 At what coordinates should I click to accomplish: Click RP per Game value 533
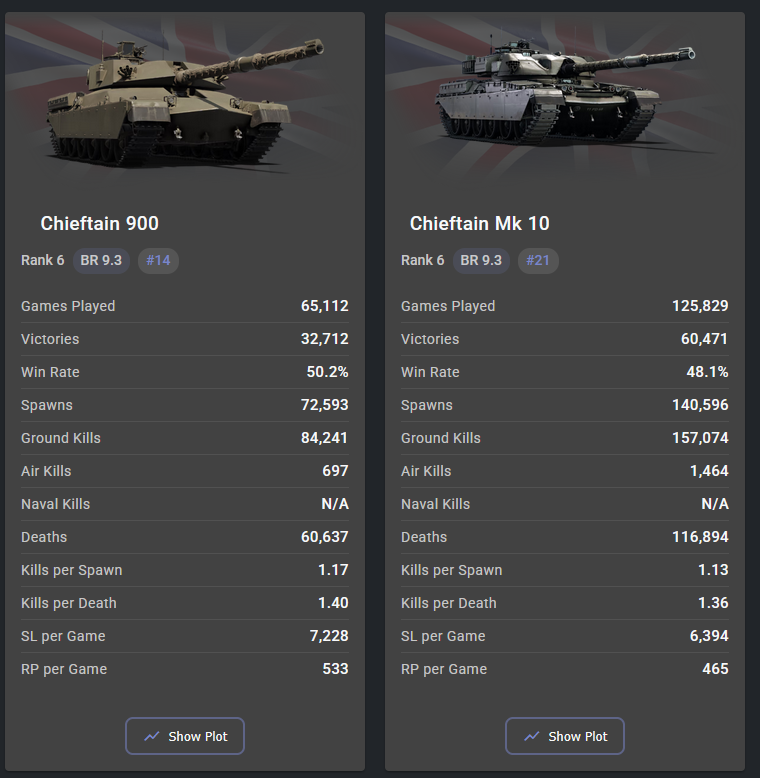(x=336, y=669)
